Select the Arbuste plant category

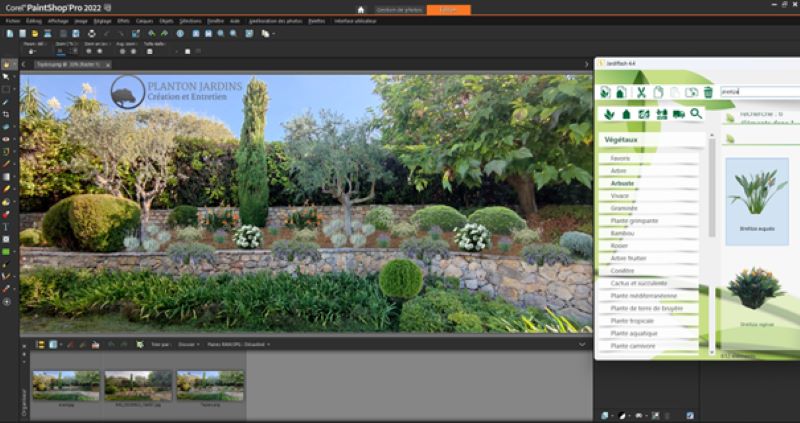[x=620, y=183]
